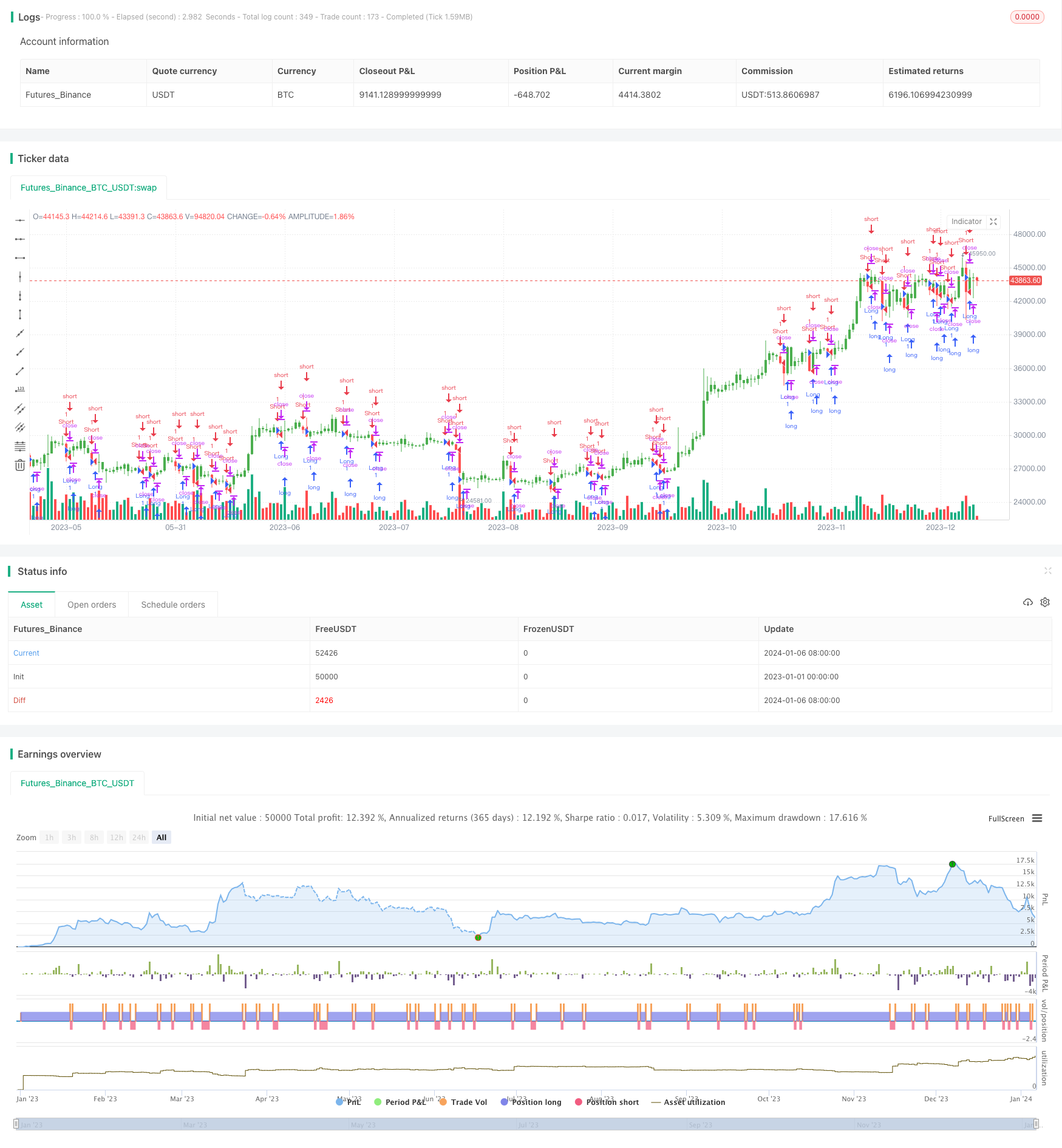Switch to the Open orders tab
The height and width of the screenshot is (1148, 1062).
click(x=92, y=605)
